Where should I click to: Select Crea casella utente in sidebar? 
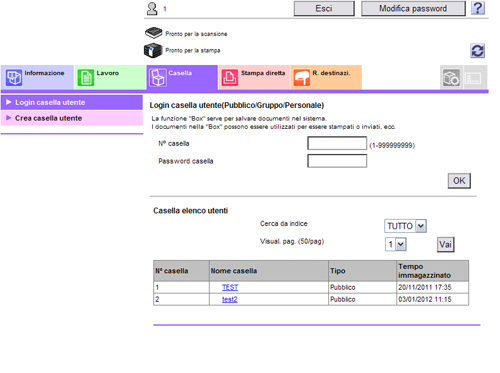[x=72, y=118]
